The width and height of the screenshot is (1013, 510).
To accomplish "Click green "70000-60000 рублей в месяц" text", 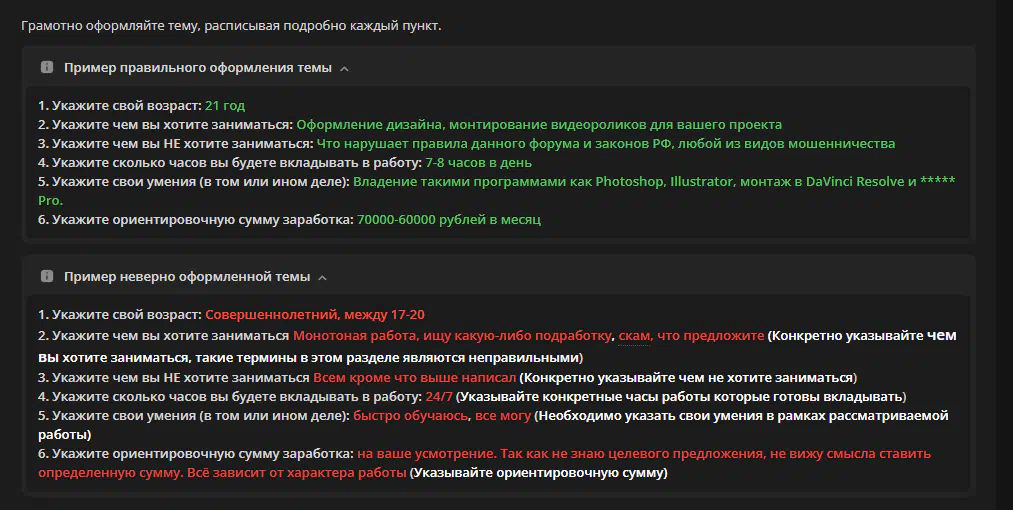I will (x=449, y=220).
